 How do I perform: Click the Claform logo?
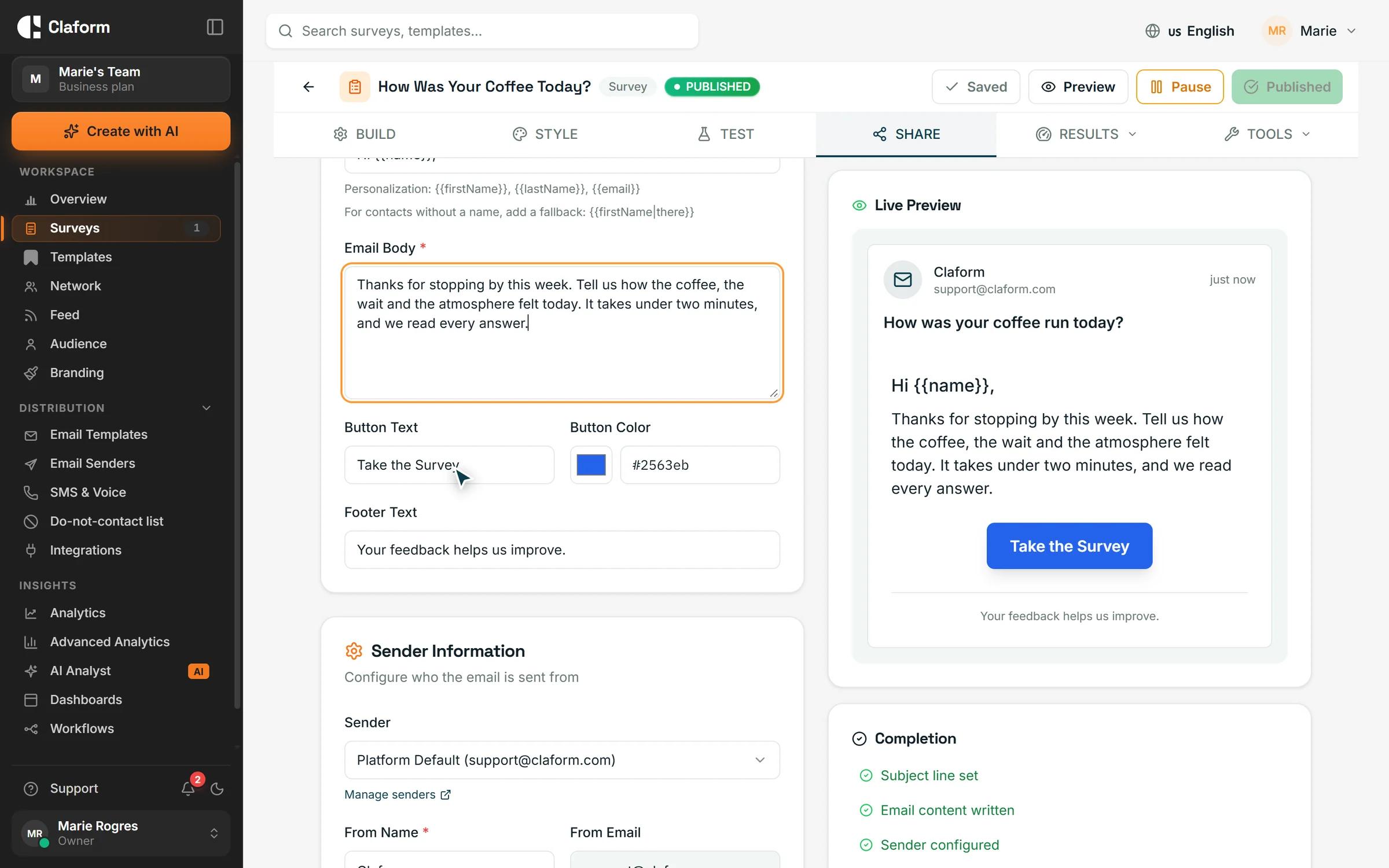click(x=64, y=27)
